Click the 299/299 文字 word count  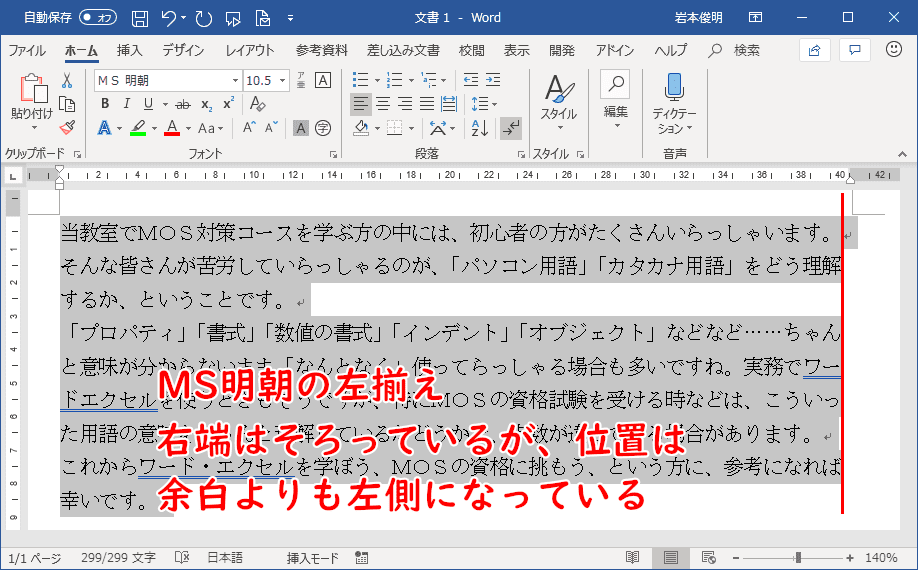pos(118,558)
